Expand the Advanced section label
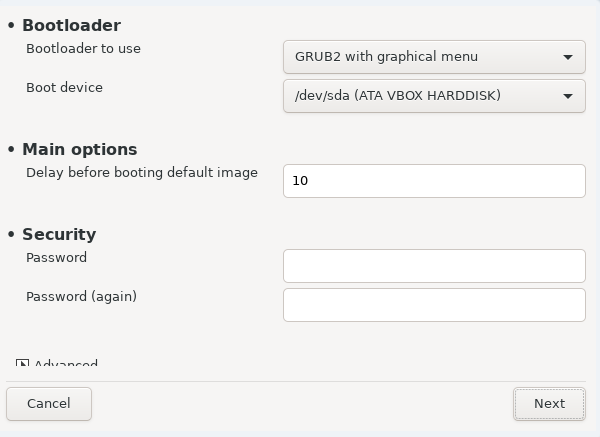Viewport: 600px width, 437px height. click(x=66, y=362)
